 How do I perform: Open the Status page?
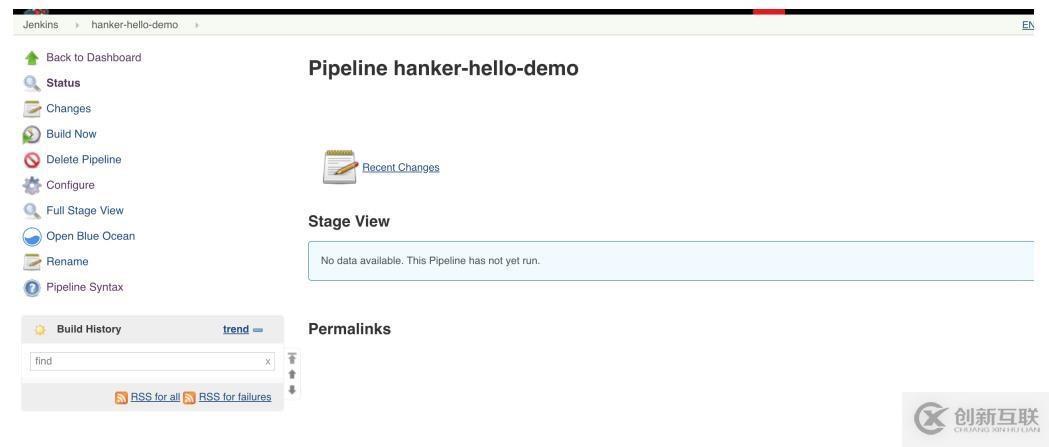pyautogui.click(x=63, y=83)
